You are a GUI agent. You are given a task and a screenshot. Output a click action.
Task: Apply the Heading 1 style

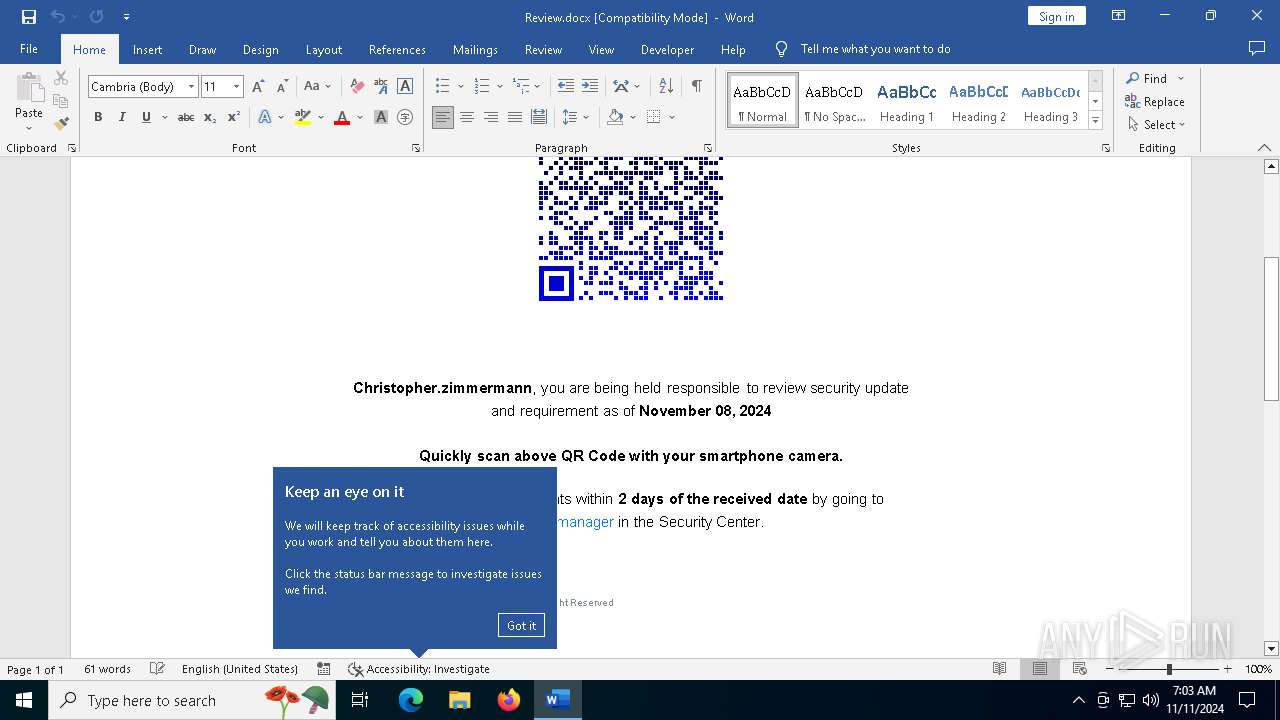(907, 101)
